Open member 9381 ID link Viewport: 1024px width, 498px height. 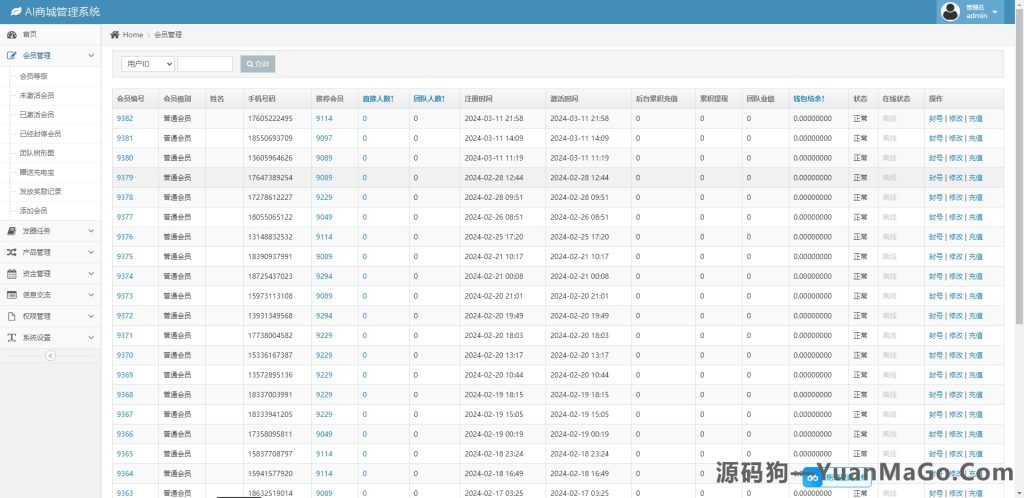pos(125,138)
